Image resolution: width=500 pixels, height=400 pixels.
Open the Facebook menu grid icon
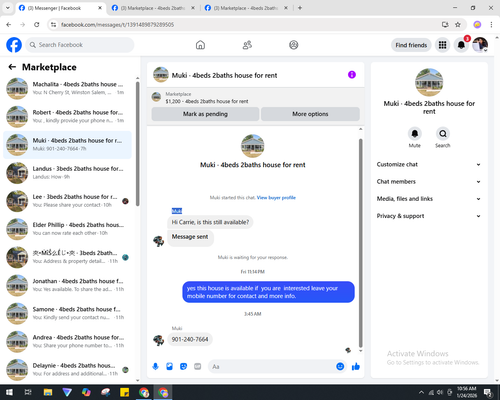442,45
